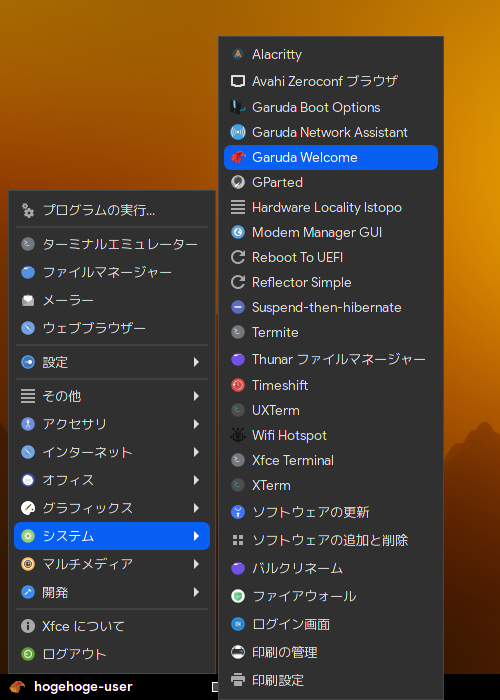This screenshot has width=500, height=700.
Task: Click the Reboot To UEFI refresh icon
Action: (238, 257)
